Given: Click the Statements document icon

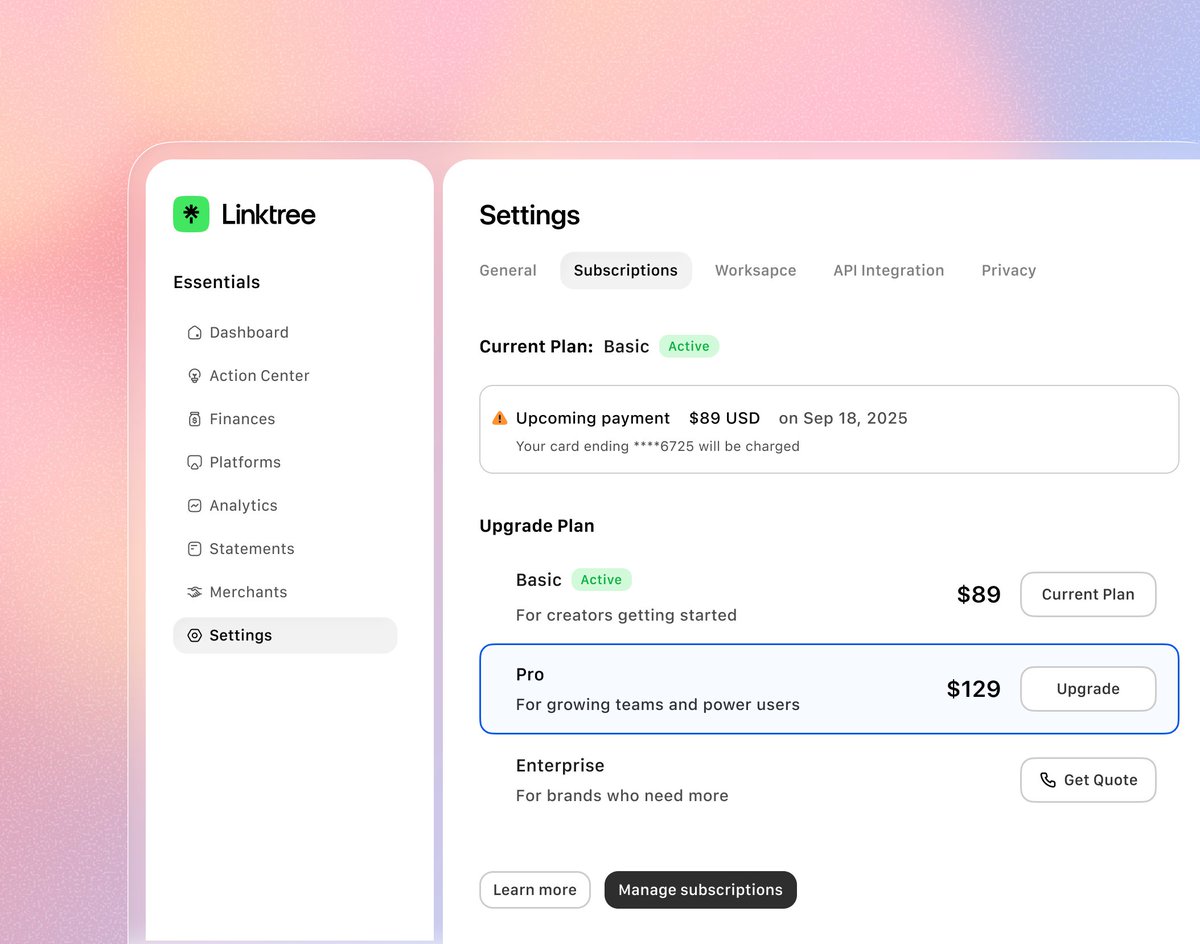Looking at the screenshot, I should 195,549.
